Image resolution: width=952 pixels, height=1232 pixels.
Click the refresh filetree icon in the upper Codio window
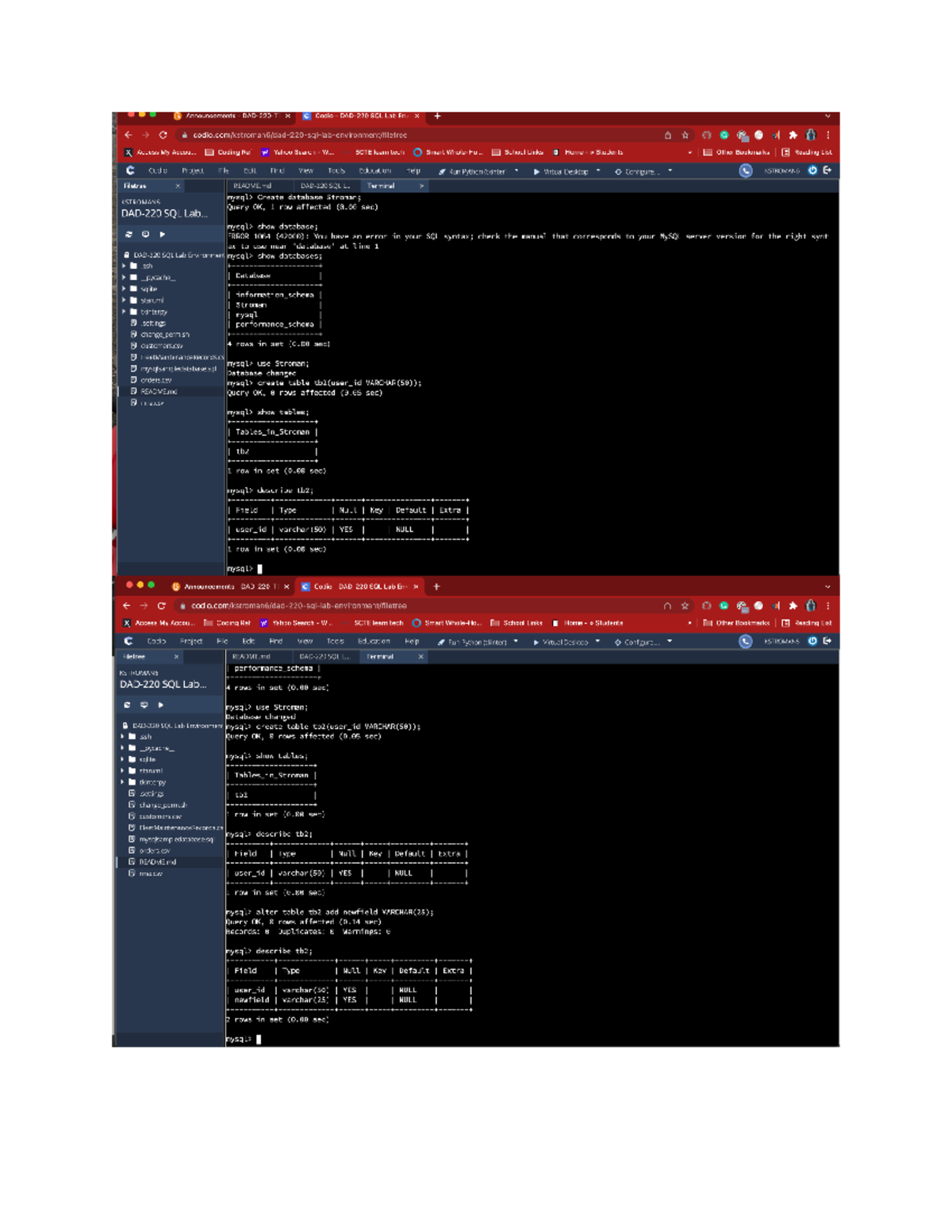129,235
